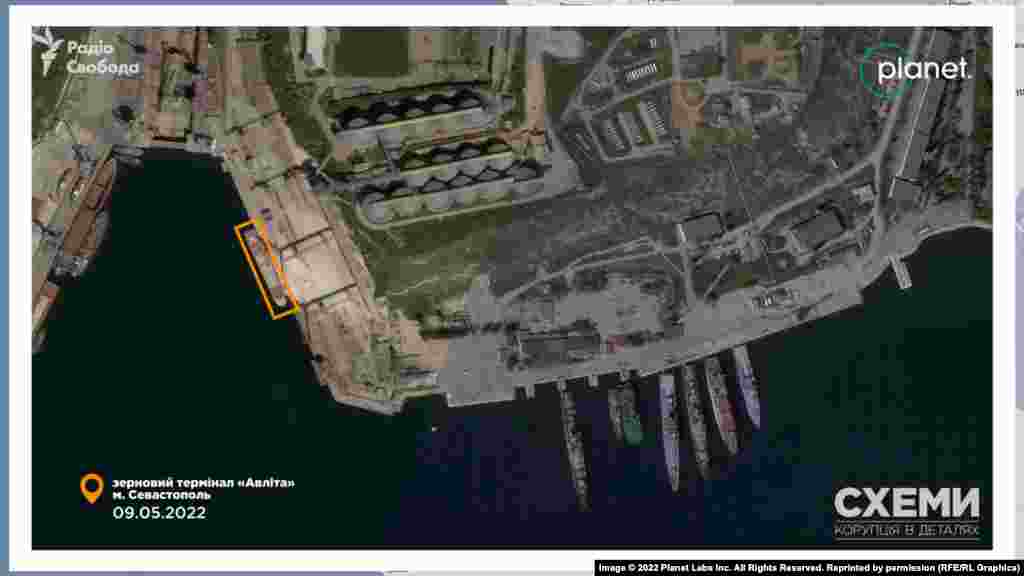
Task: Click the top row of grain silos
Action: (410, 108)
